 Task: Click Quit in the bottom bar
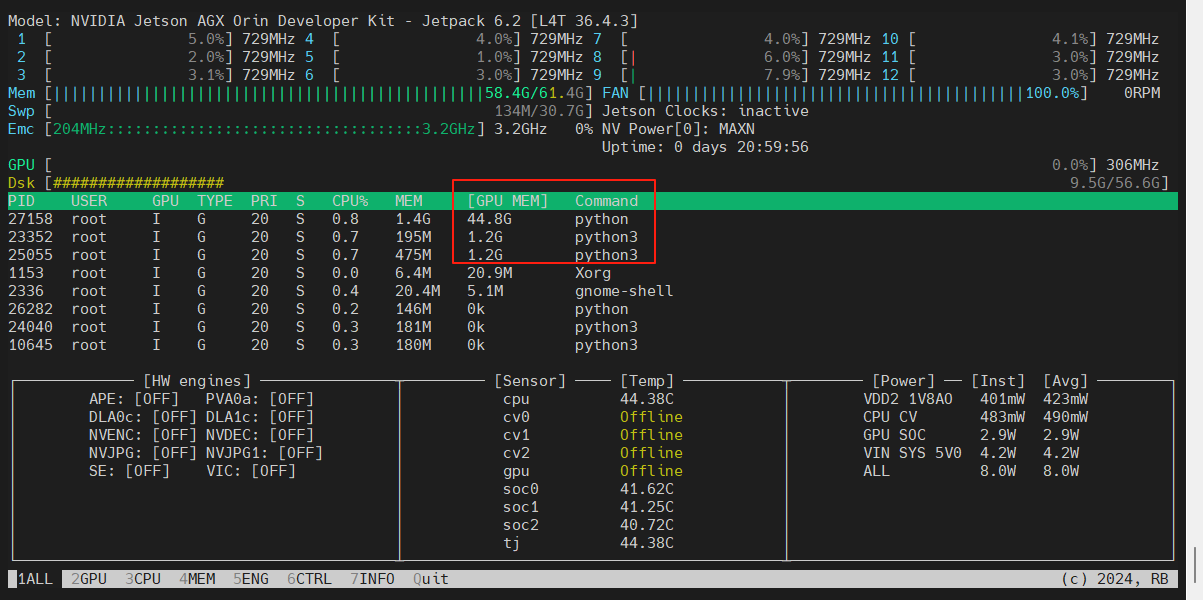click(431, 579)
